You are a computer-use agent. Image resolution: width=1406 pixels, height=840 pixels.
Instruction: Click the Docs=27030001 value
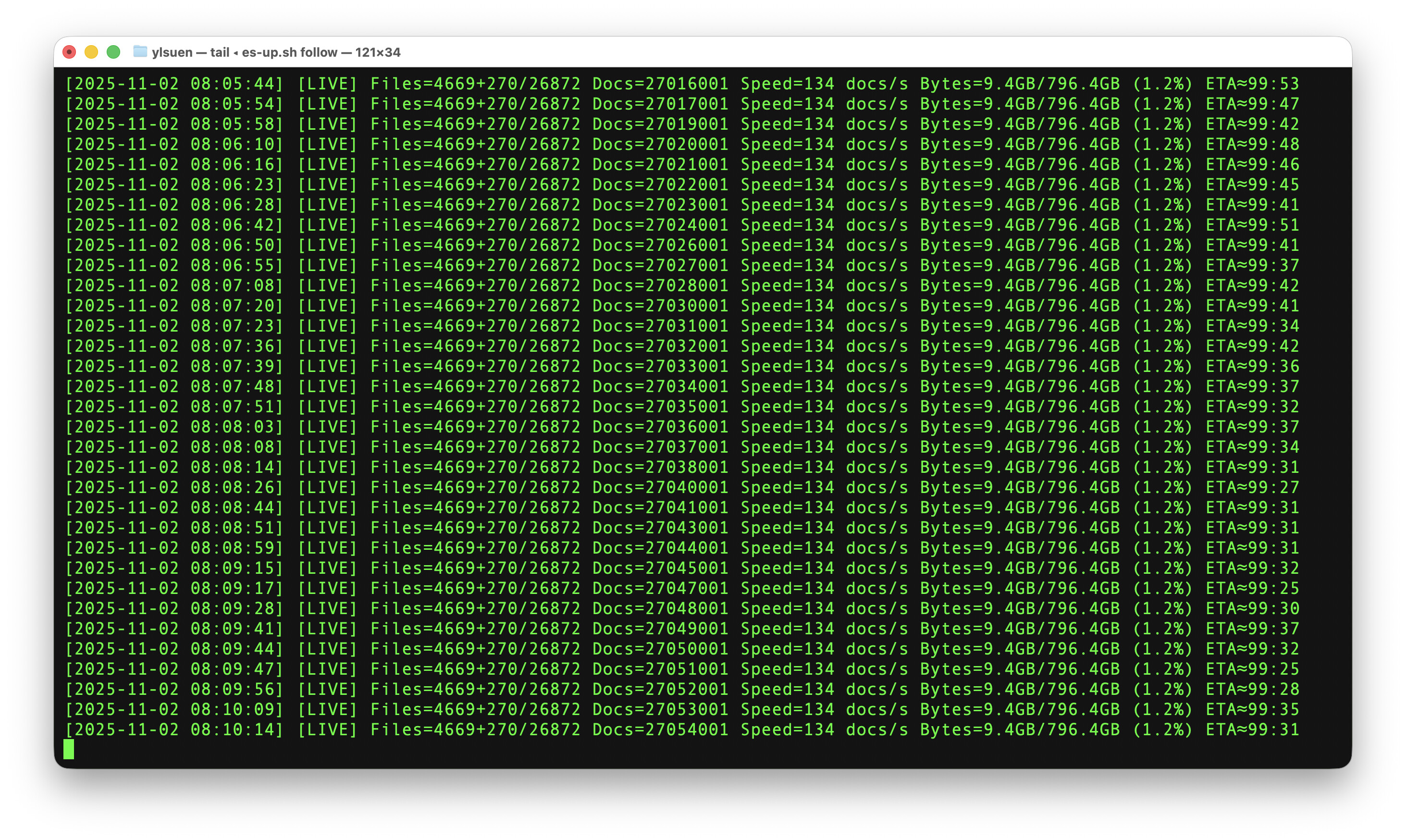660,306
